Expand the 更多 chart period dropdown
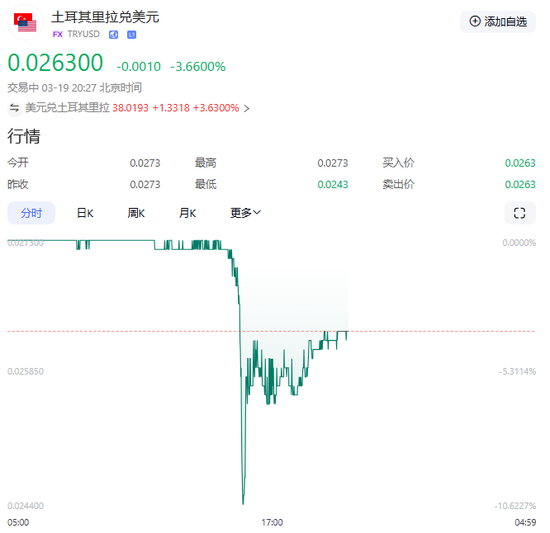This screenshot has height=533, width=550. tap(245, 213)
